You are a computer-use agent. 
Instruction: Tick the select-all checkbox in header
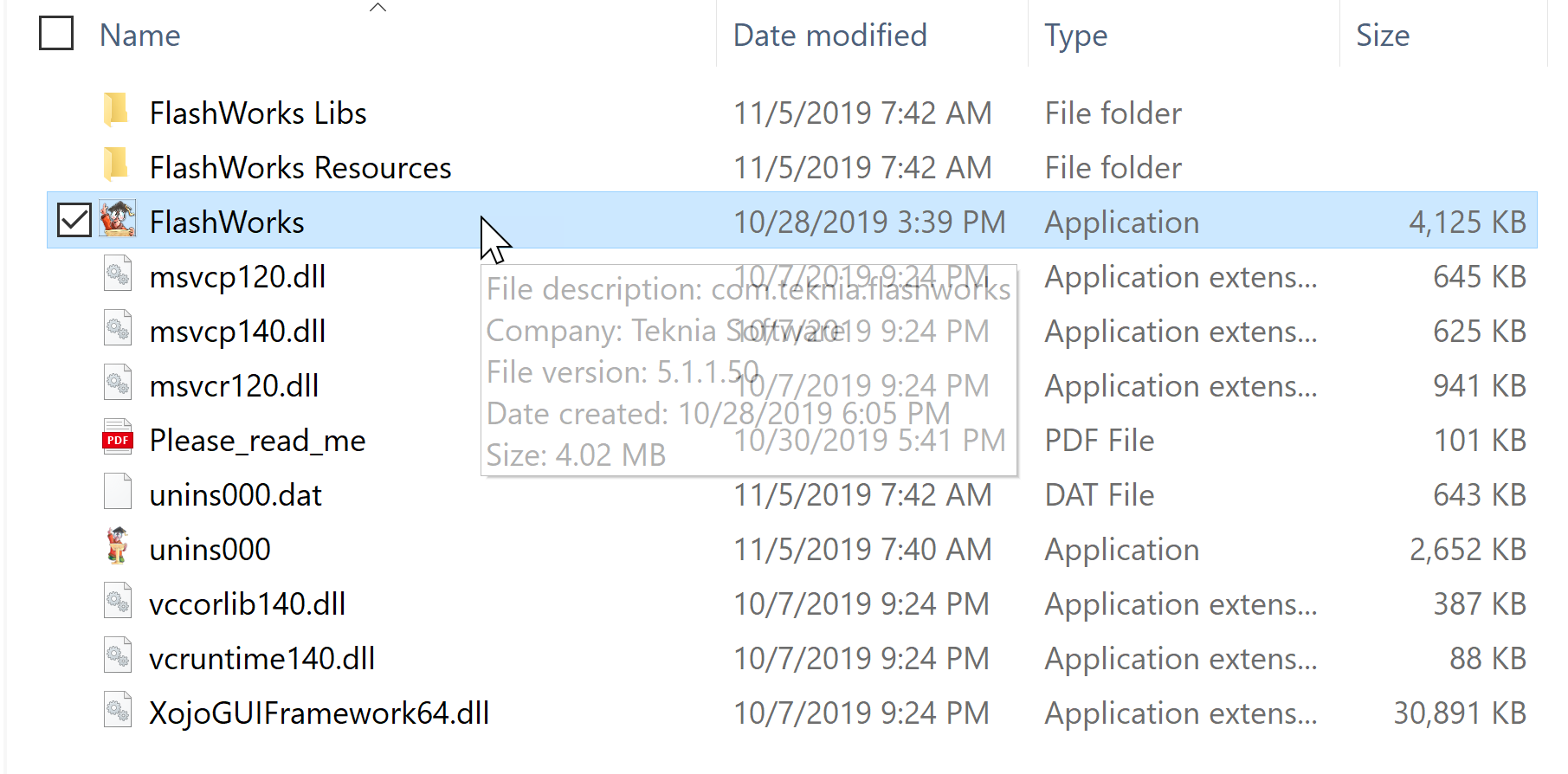(56, 34)
